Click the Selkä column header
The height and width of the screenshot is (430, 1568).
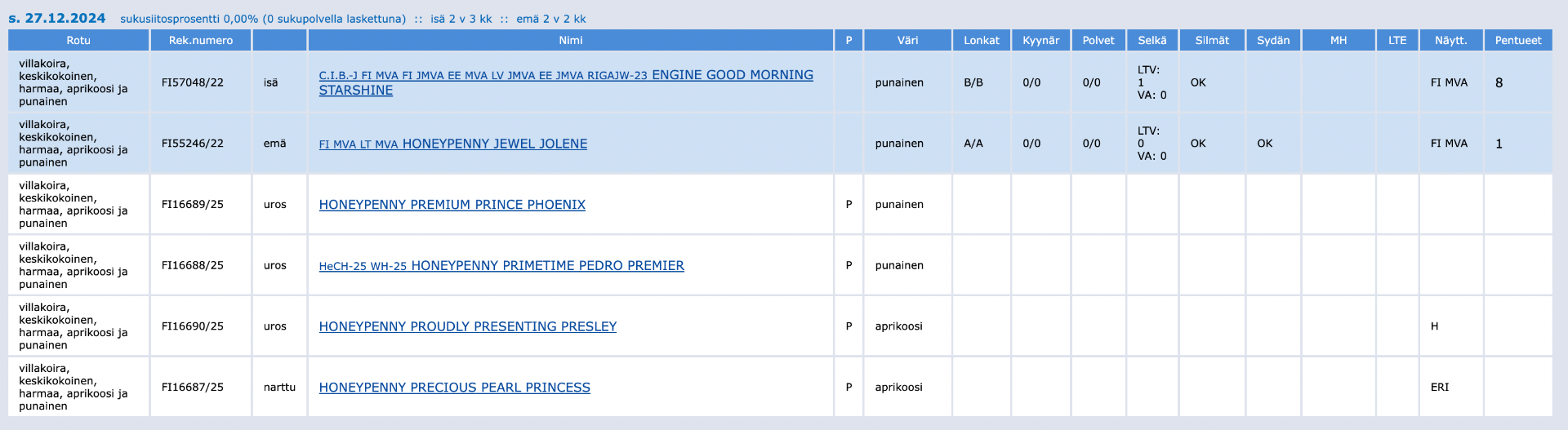click(1152, 40)
